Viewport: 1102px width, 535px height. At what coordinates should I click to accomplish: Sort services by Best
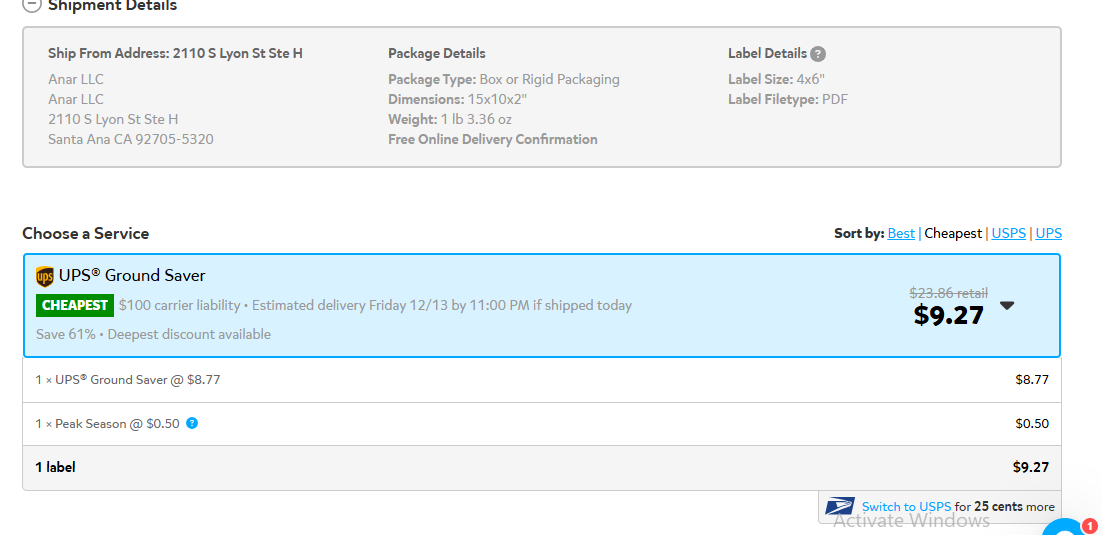[x=901, y=233]
